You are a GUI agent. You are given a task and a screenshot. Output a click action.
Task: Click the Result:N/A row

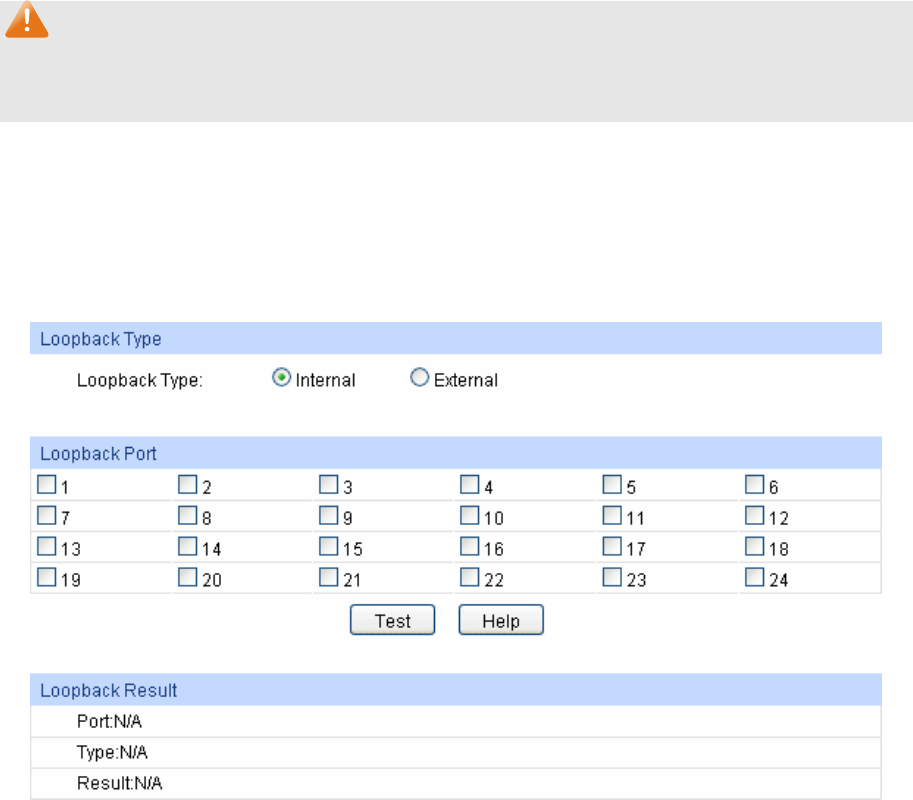tap(456, 783)
